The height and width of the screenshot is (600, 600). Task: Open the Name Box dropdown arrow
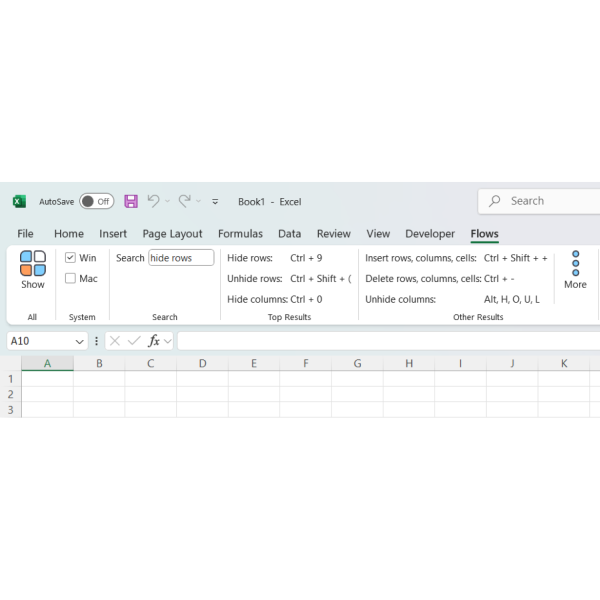pyautogui.click(x=79, y=341)
